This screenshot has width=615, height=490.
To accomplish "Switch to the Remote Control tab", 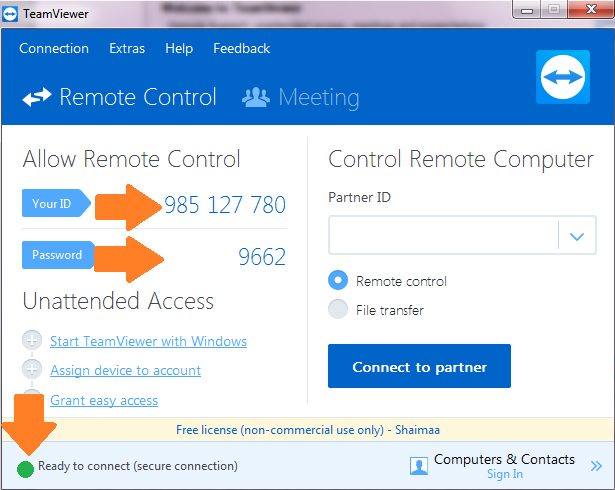I will point(119,97).
